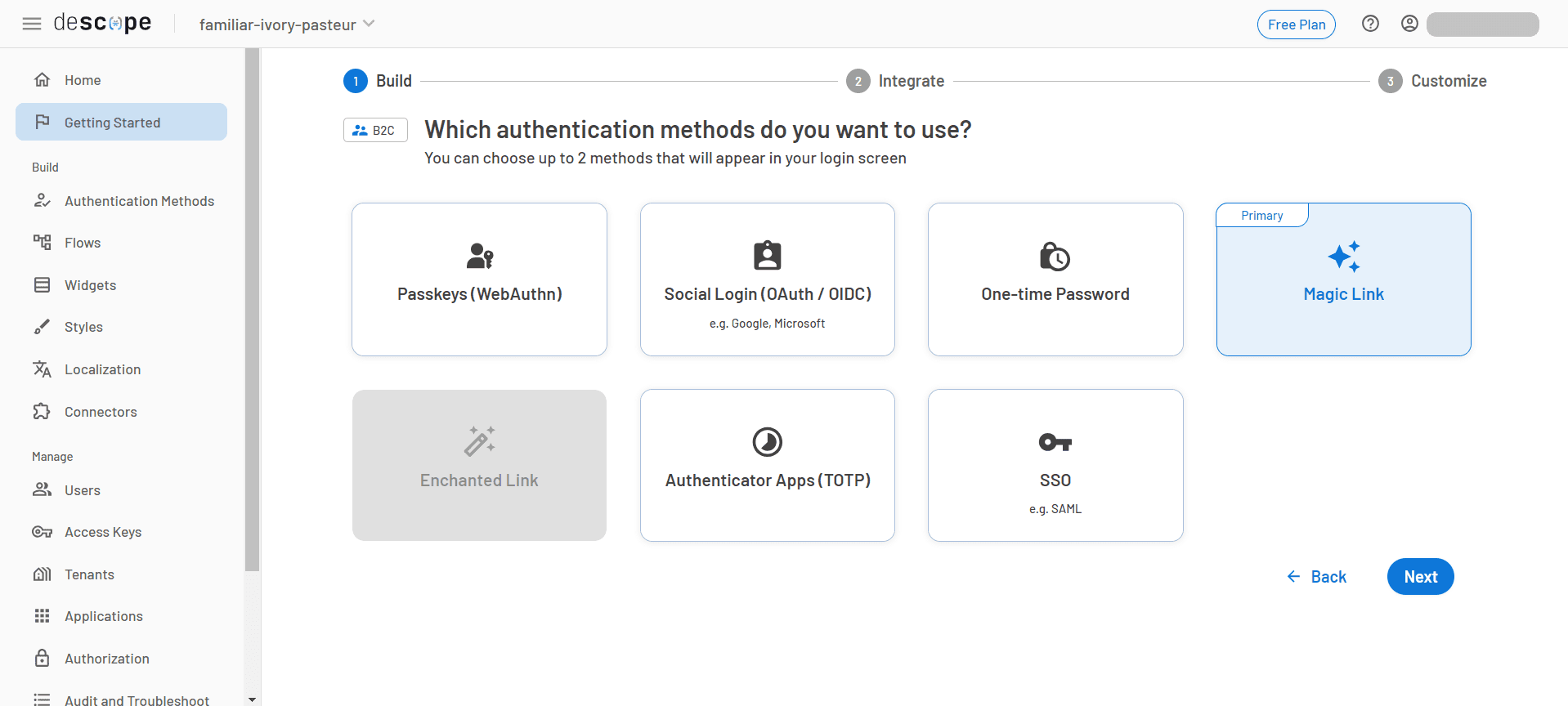Click the Users sidebar label

[x=83, y=490]
